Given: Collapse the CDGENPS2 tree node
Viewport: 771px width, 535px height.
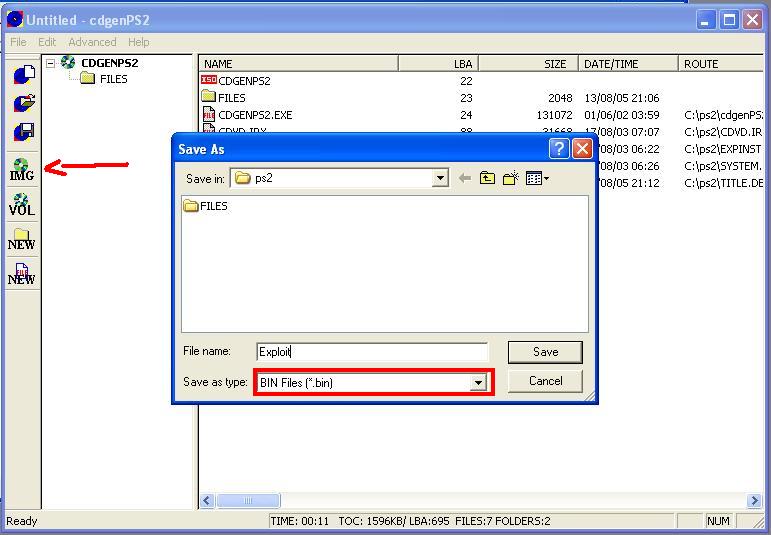Looking at the screenshot, I should (x=51, y=63).
